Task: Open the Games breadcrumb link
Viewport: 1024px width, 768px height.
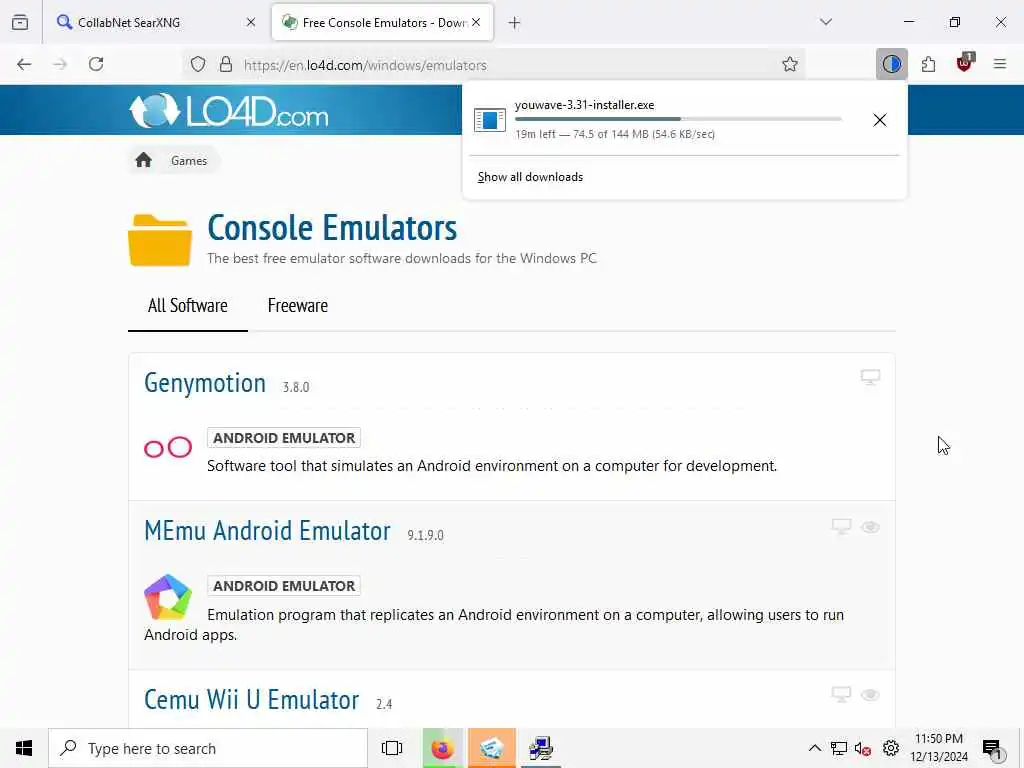Action: point(189,161)
